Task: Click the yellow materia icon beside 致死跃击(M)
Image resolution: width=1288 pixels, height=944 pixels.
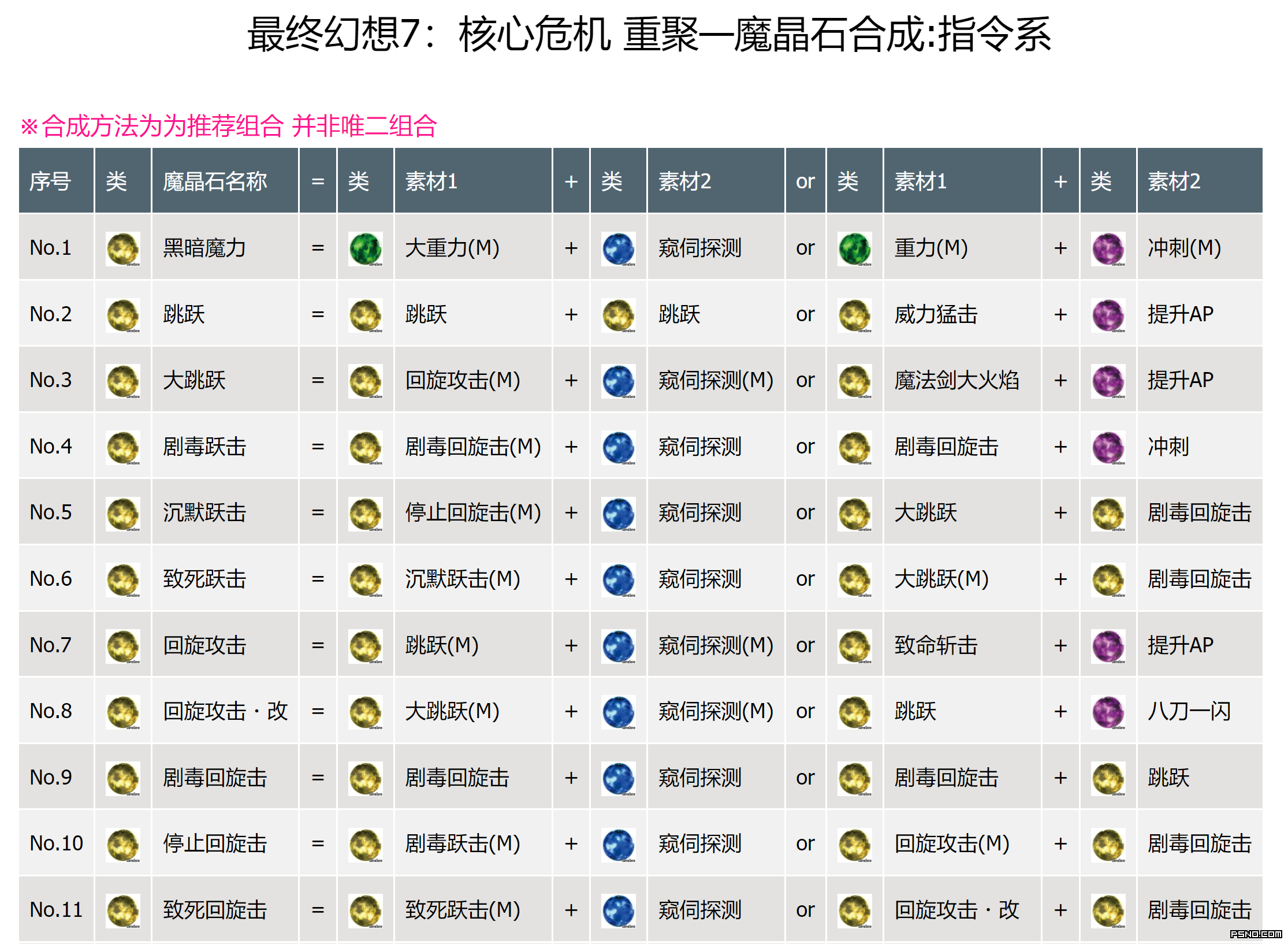Action: 366,910
